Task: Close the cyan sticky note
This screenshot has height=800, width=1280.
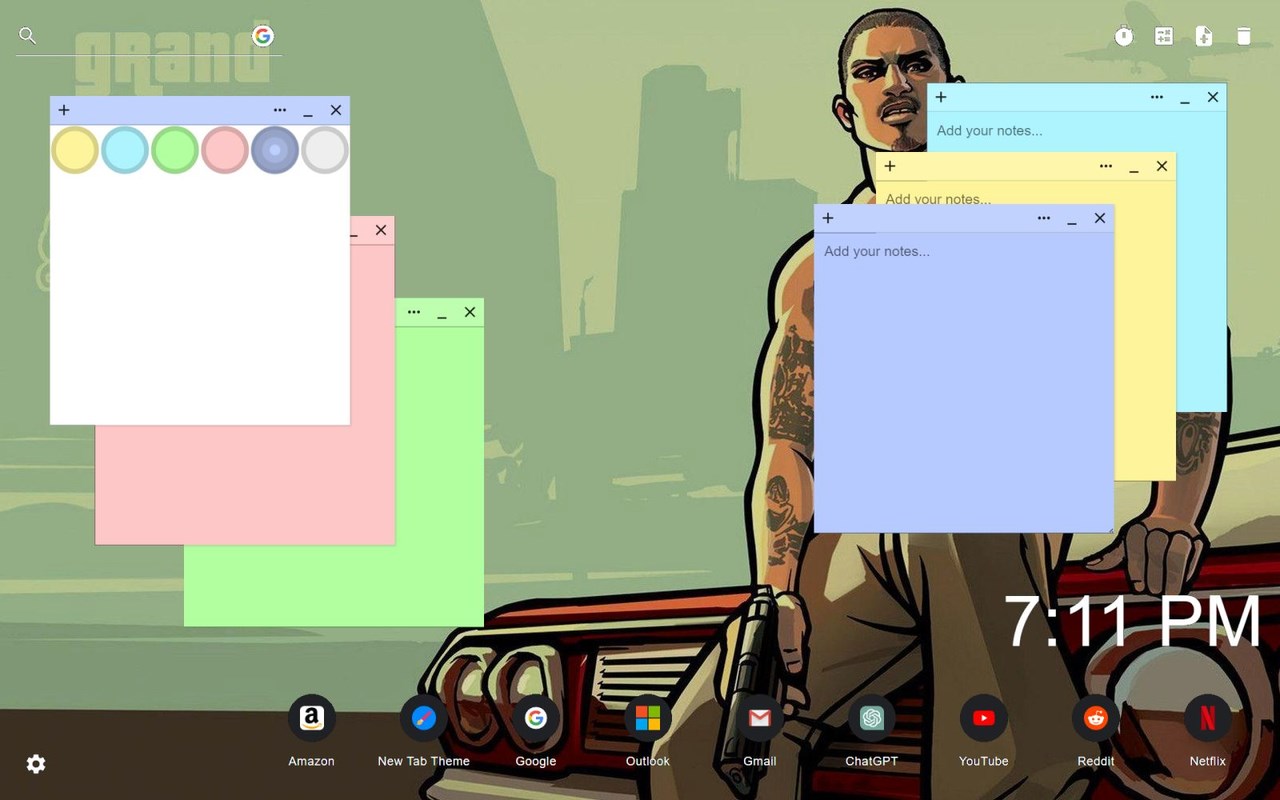Action: pyautogui.click(x=1213, y=97)
